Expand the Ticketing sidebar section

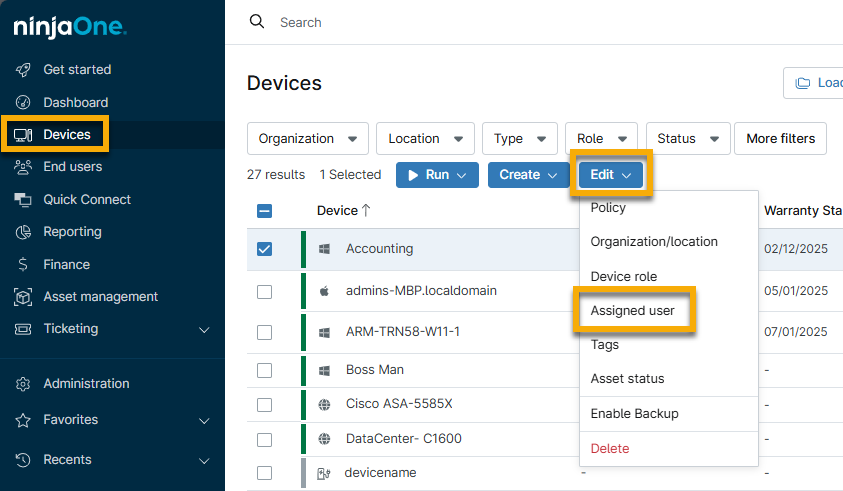point(204,329)
